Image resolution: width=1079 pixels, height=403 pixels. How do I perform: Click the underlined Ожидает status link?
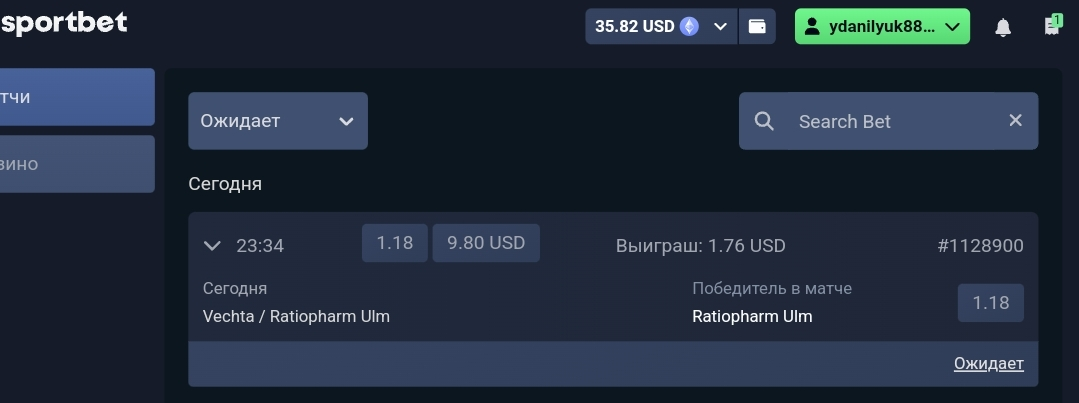(988, 364)
